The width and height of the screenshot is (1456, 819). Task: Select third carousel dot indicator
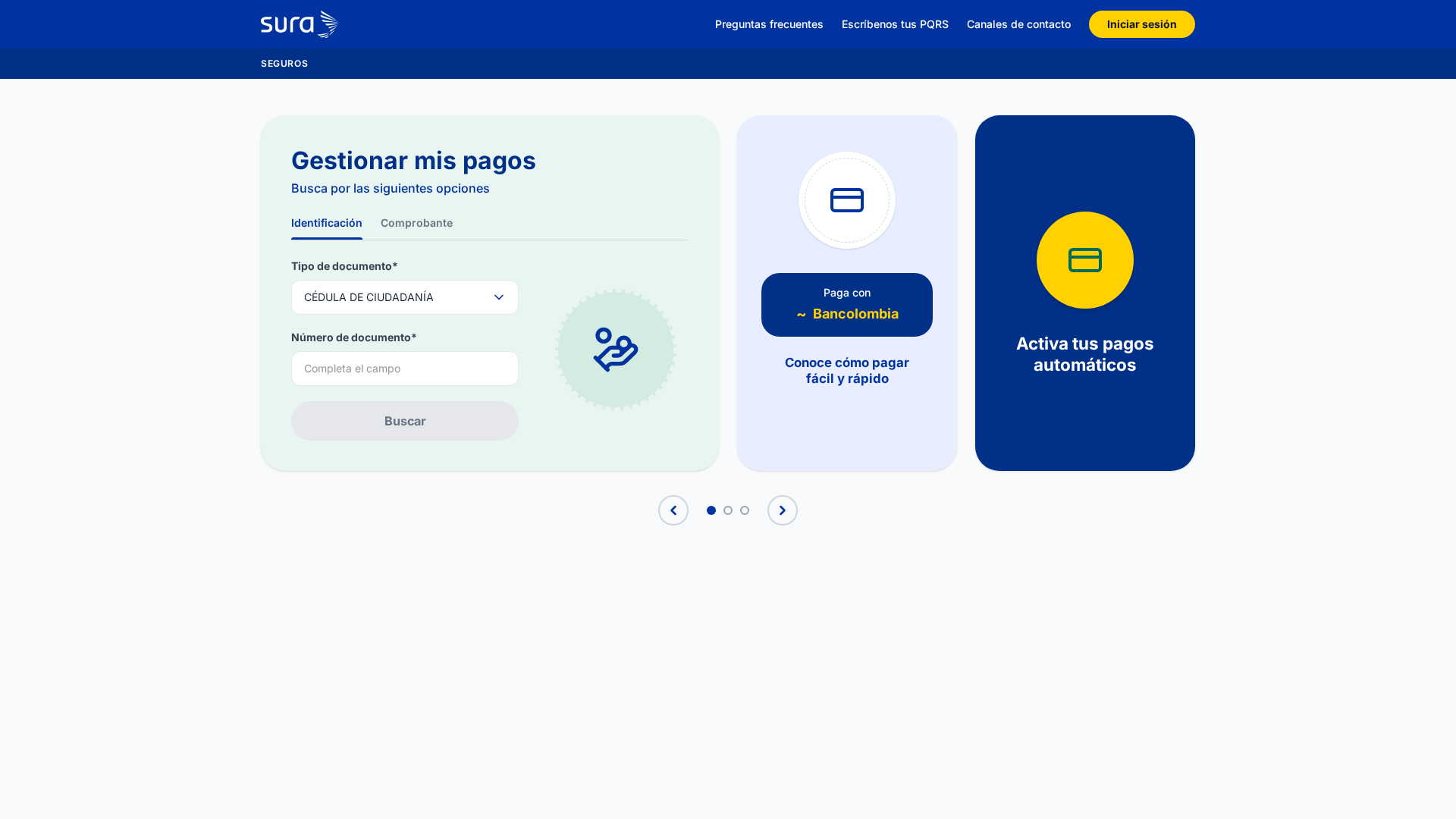(x=745, y=510)
